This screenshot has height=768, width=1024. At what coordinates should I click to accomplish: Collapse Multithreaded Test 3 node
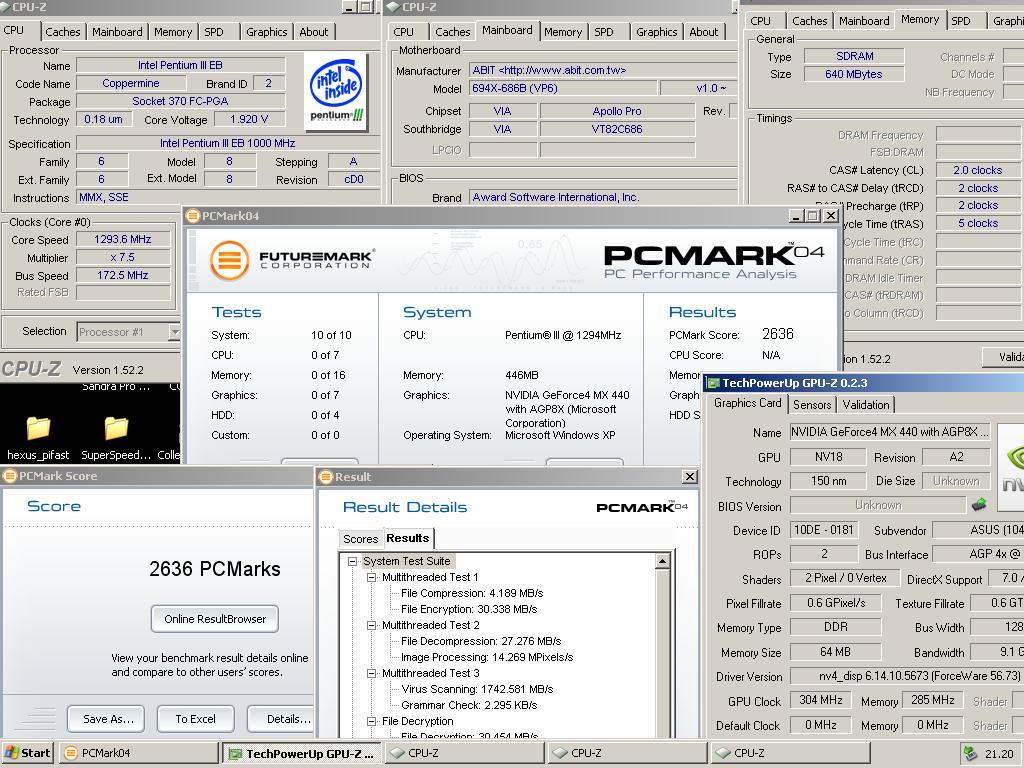pos(372,673)
